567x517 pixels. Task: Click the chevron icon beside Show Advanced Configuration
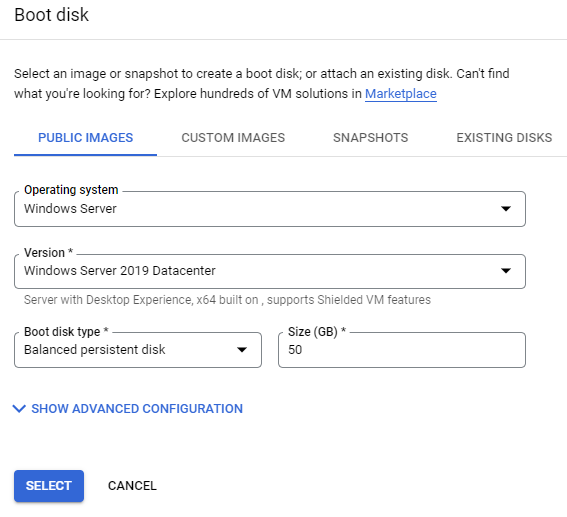[x=19, y=409]
